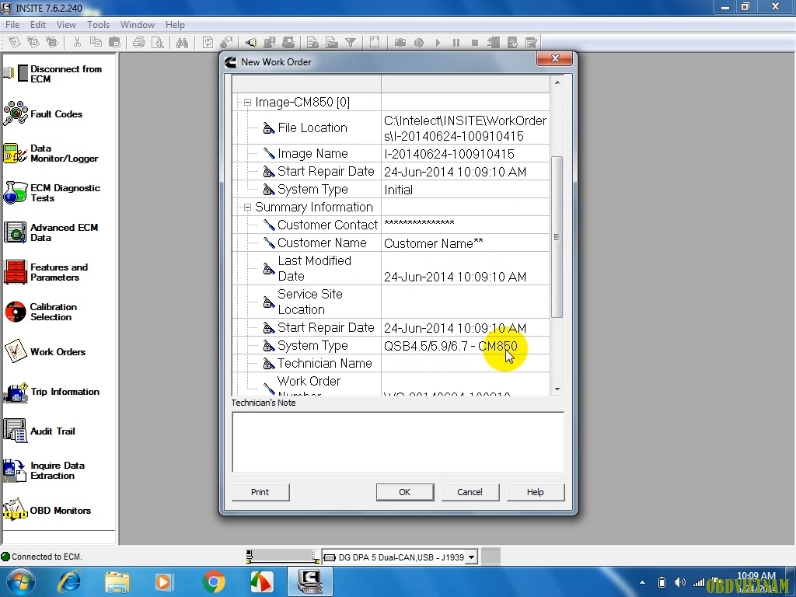796x597 pixels.
Task: Open Advanced ECM Data
Action: pyautogui.click(x=51, y=233)
